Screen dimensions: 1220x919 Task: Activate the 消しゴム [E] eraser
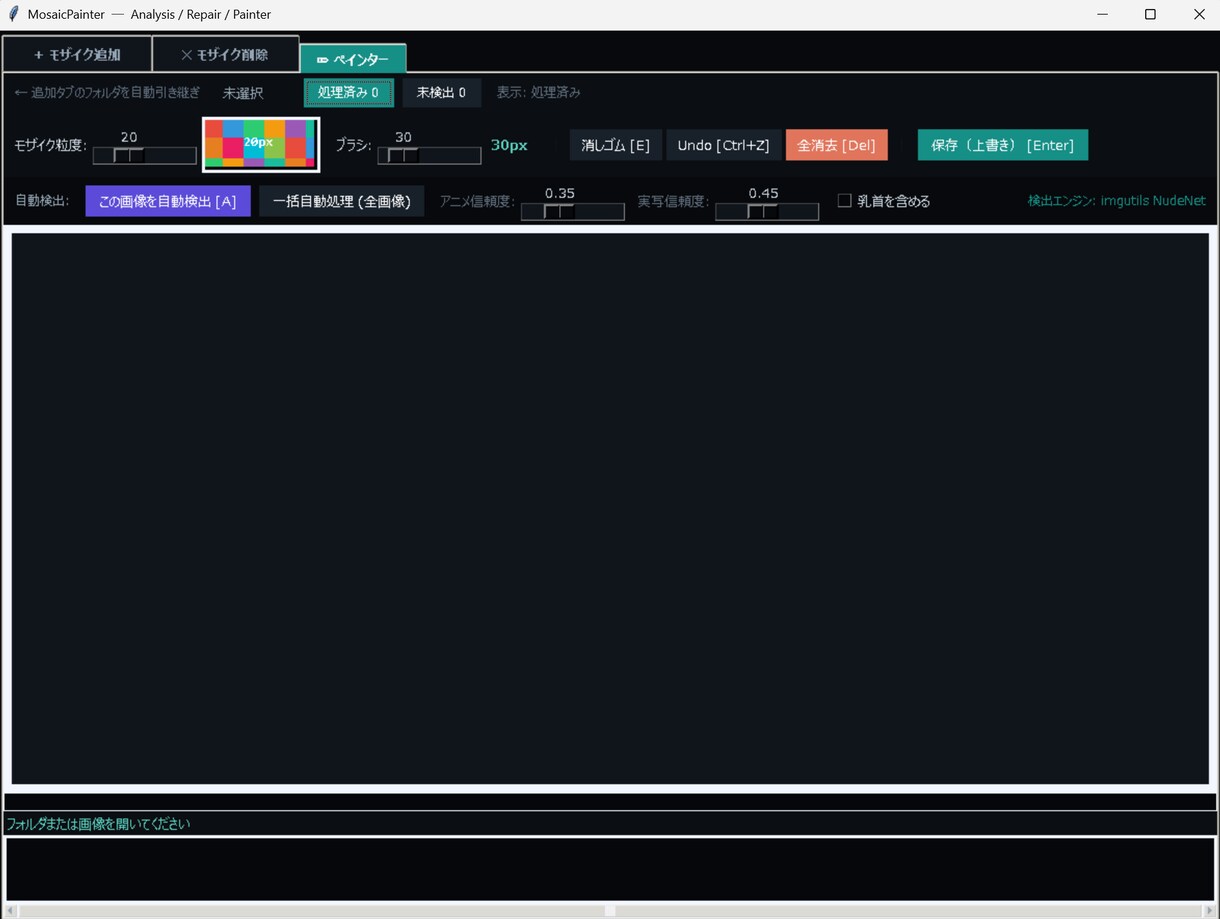tap(616, 145)
